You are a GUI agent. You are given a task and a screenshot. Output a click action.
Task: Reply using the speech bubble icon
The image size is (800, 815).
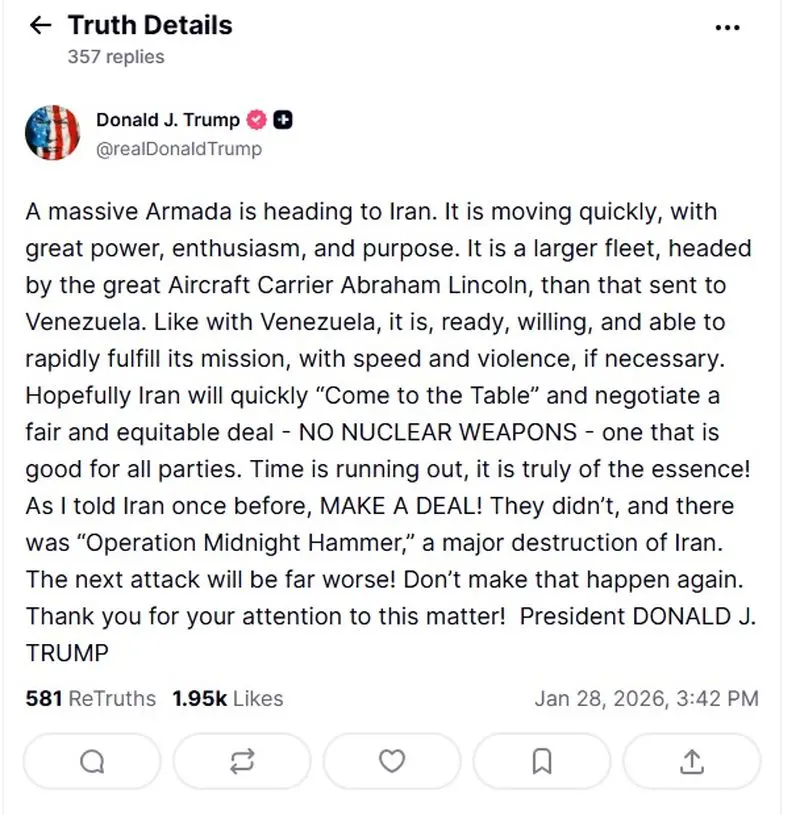[92, 762]
